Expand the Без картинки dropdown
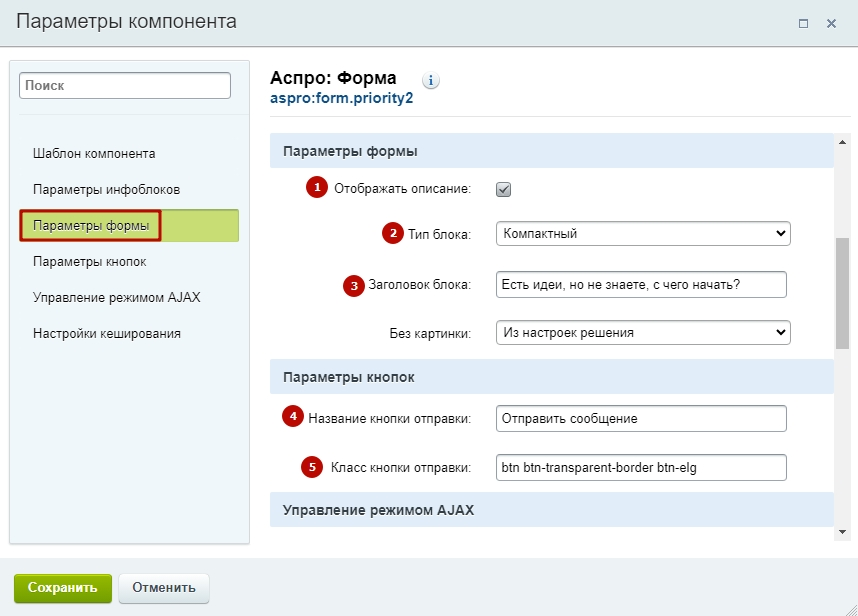Image resolution: width=858 pixels, height=616 pixels. click(x=643, y=333)
